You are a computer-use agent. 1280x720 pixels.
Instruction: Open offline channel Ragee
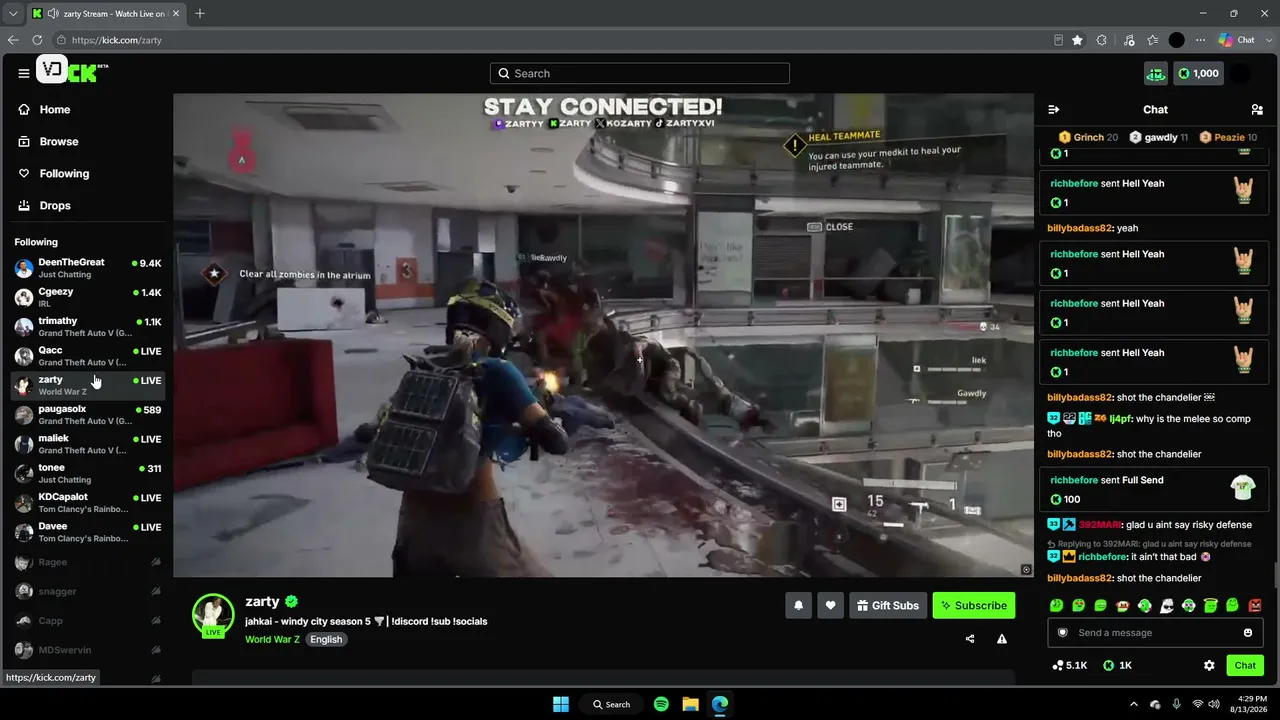pyautogui.click(x=88, y=562)
